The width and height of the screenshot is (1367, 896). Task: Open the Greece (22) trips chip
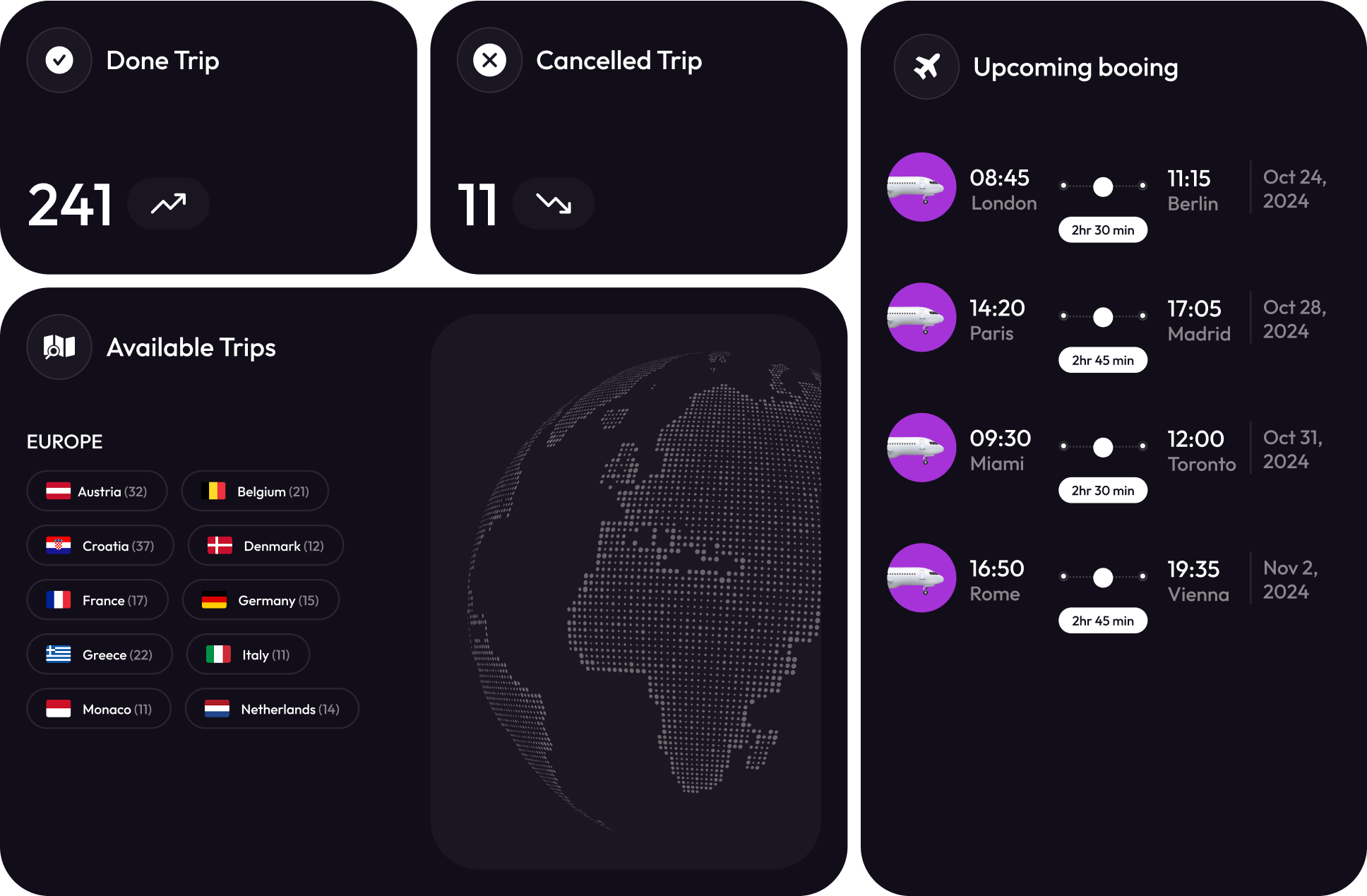(x=100, y=654)
